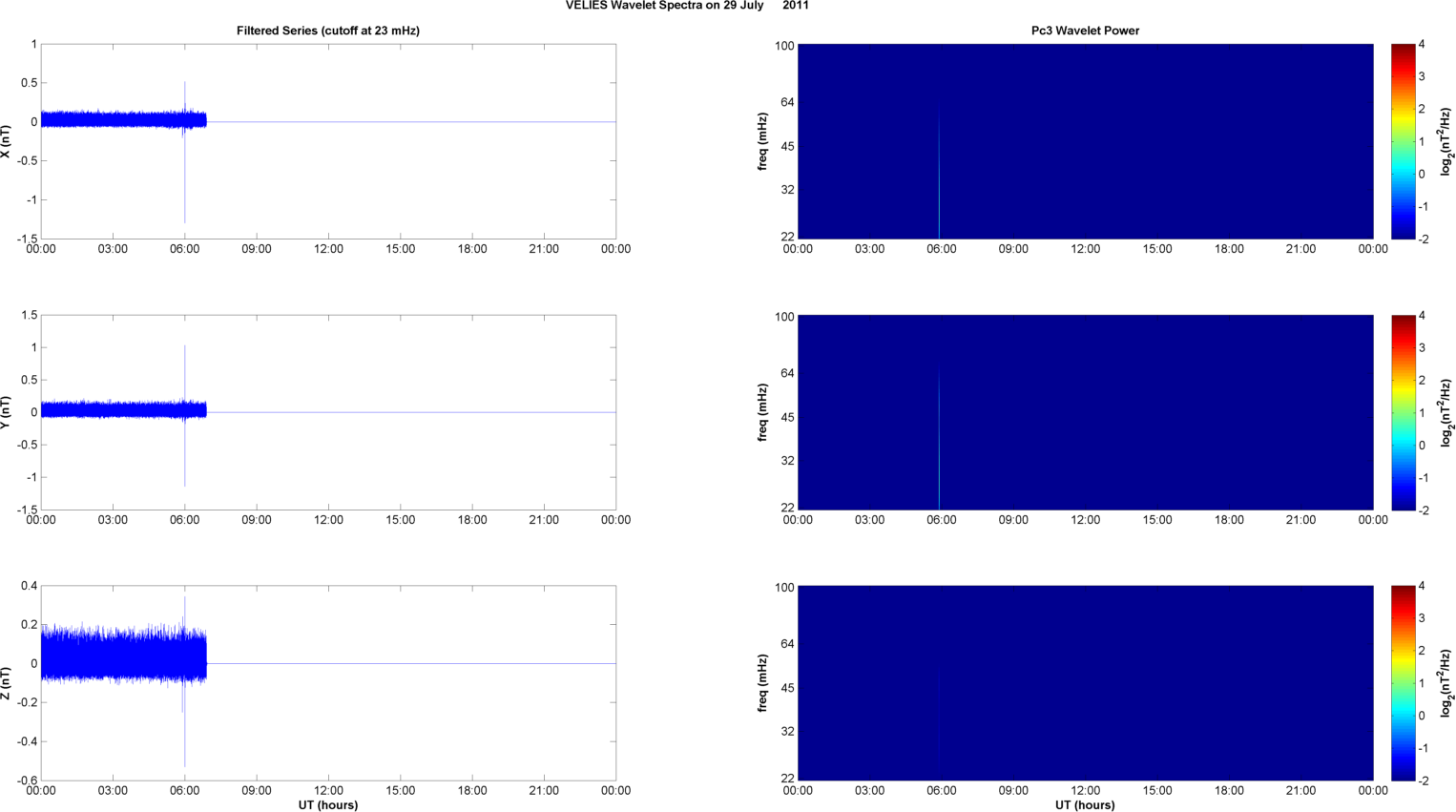Select the 'Filtered Series (cutoff at 23 mHz)' heading
This screenshot has width=1456, height=812.
point(328,31)
